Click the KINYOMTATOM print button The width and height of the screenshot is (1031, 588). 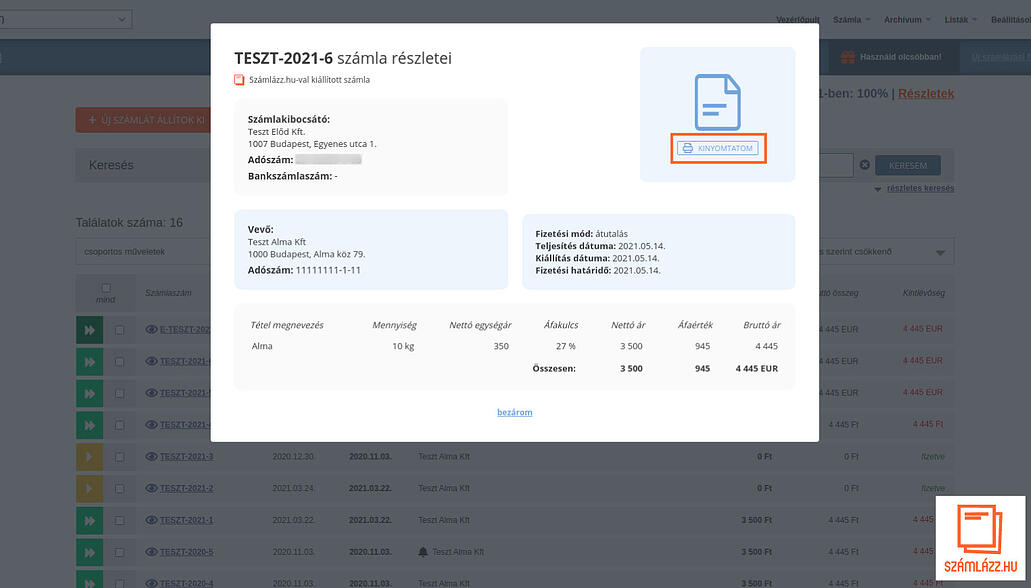718,148
